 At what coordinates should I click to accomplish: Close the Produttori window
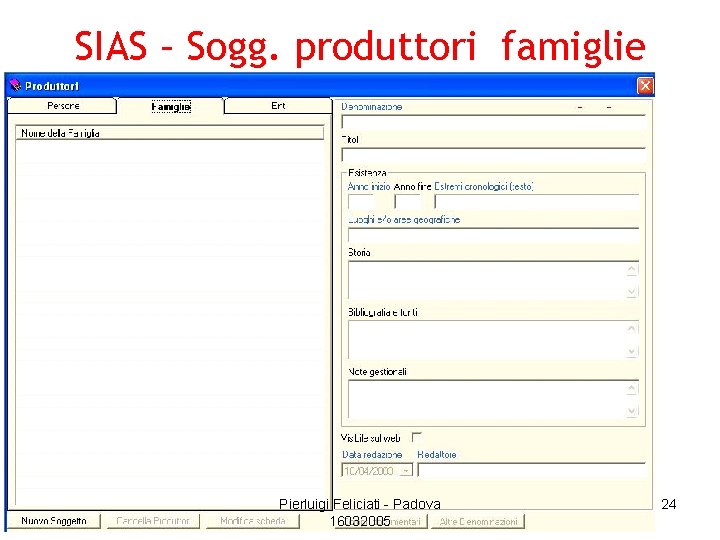[x=645, y=85]
